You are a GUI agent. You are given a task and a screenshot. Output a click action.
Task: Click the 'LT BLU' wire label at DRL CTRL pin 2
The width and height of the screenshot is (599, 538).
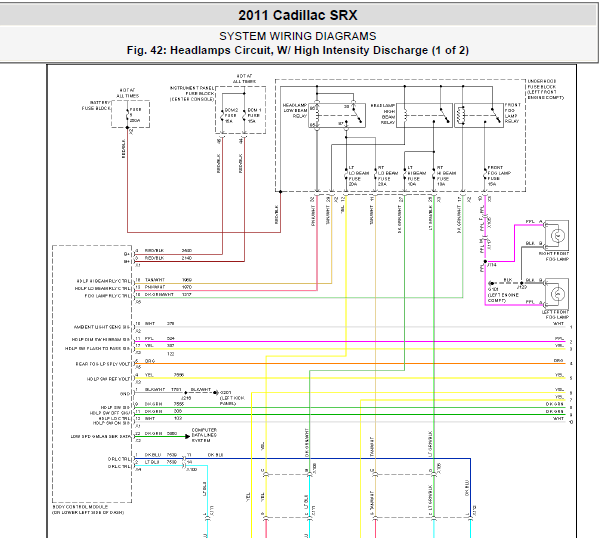click(x=152, y=462)
